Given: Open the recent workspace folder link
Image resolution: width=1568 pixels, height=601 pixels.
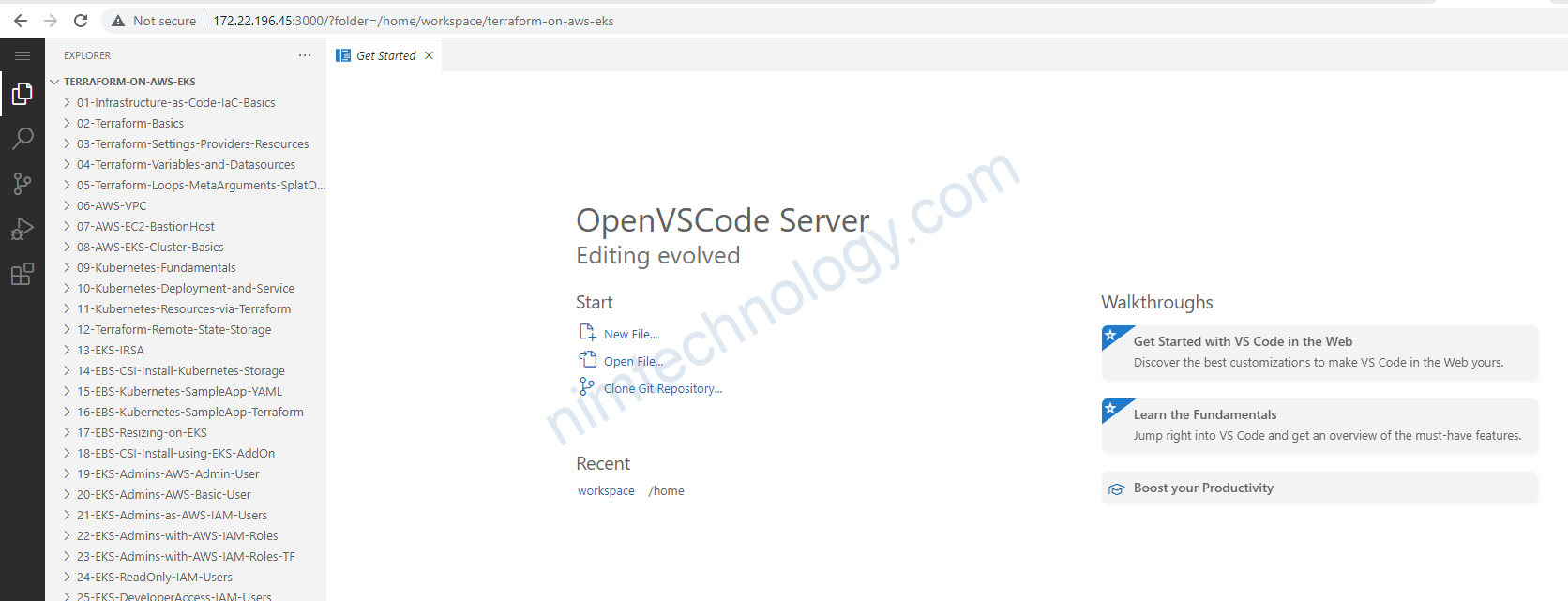Looking at the screenshot, I should 606,491.
